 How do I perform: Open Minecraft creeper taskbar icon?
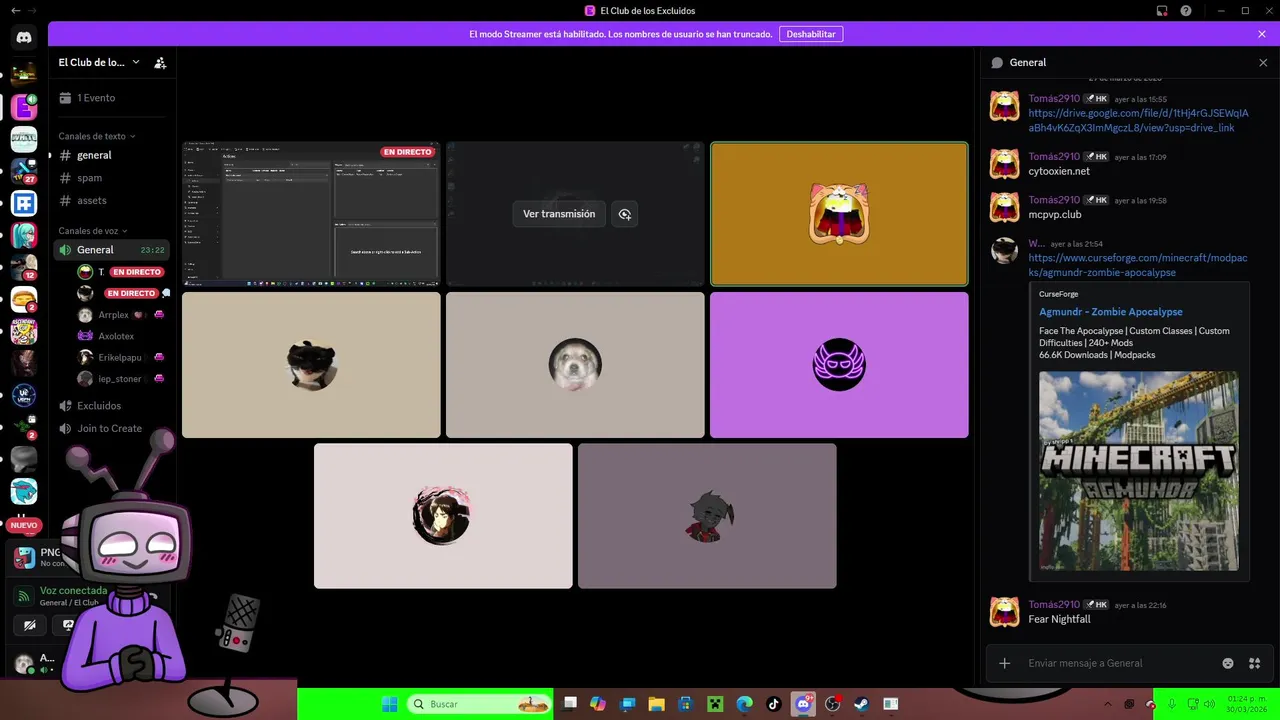point(715,704)
